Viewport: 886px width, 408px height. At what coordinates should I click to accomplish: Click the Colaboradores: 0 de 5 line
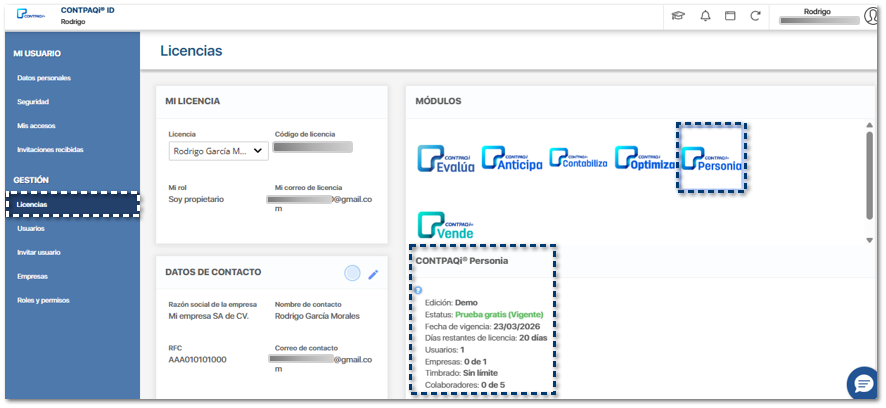point(464,385)
